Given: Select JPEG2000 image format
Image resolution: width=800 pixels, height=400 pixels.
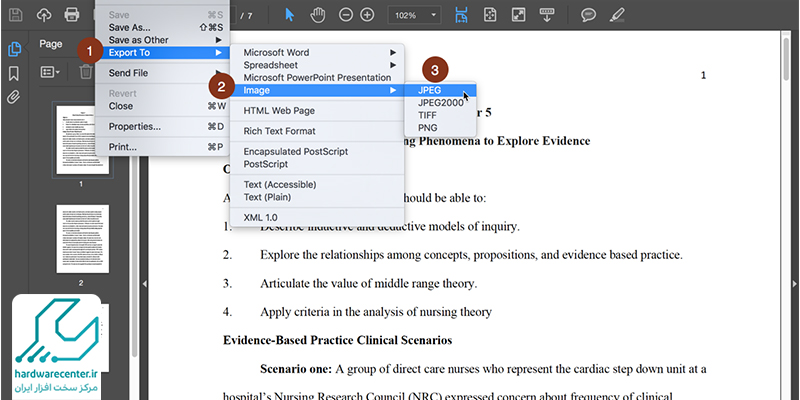Looking at the screenshot, I should click(440, 103).
